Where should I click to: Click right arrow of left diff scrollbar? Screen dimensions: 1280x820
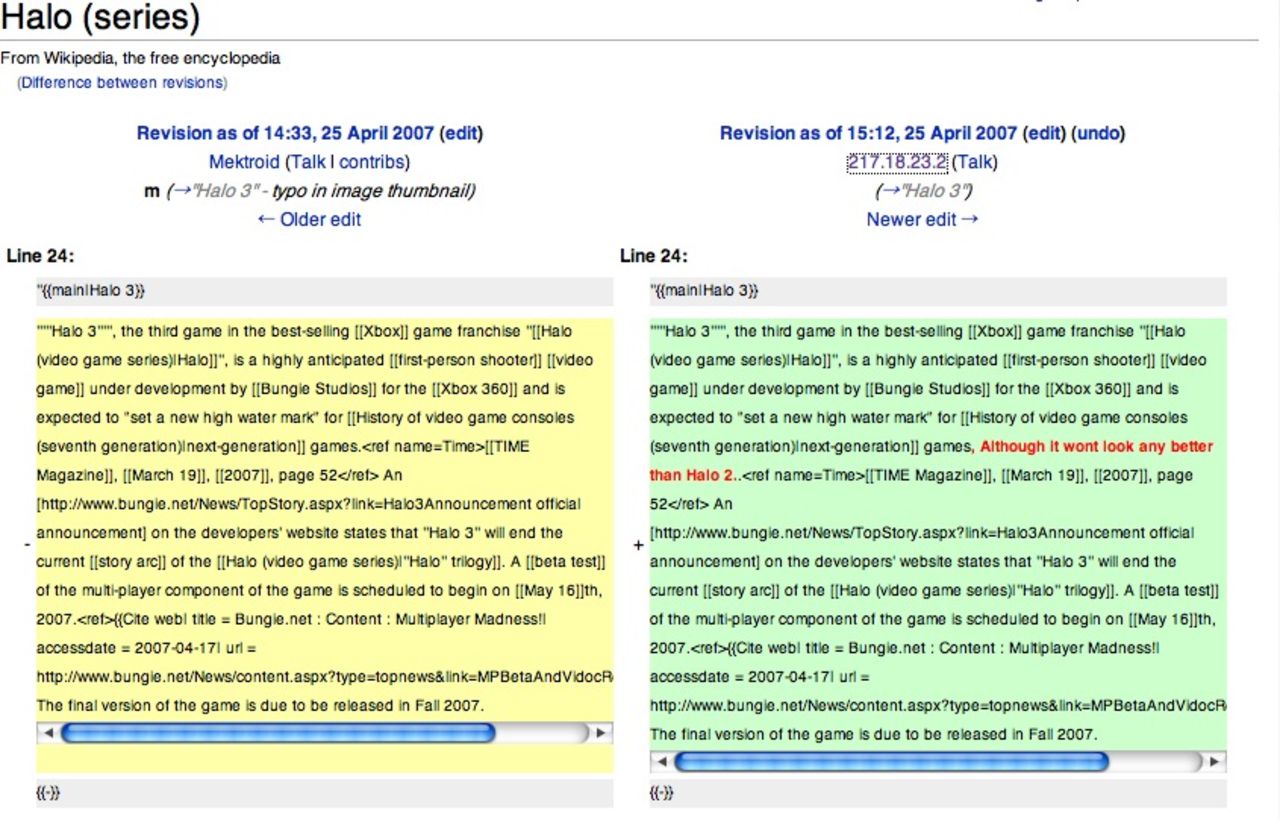(x=600, y=733)
